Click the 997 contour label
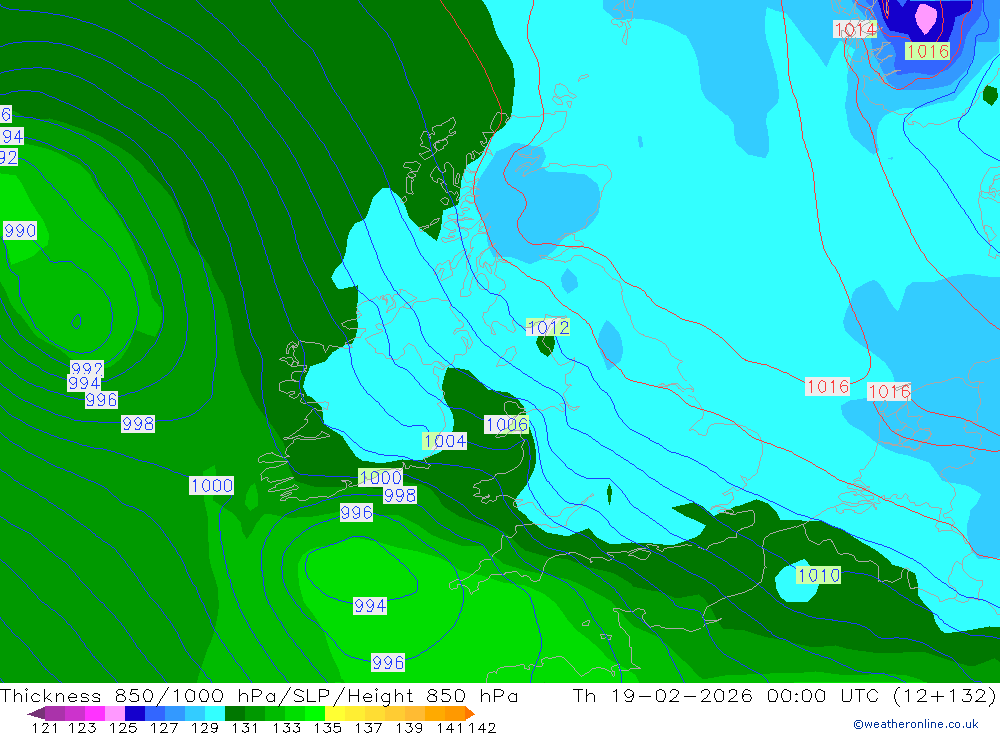 [x=87, y=369]
